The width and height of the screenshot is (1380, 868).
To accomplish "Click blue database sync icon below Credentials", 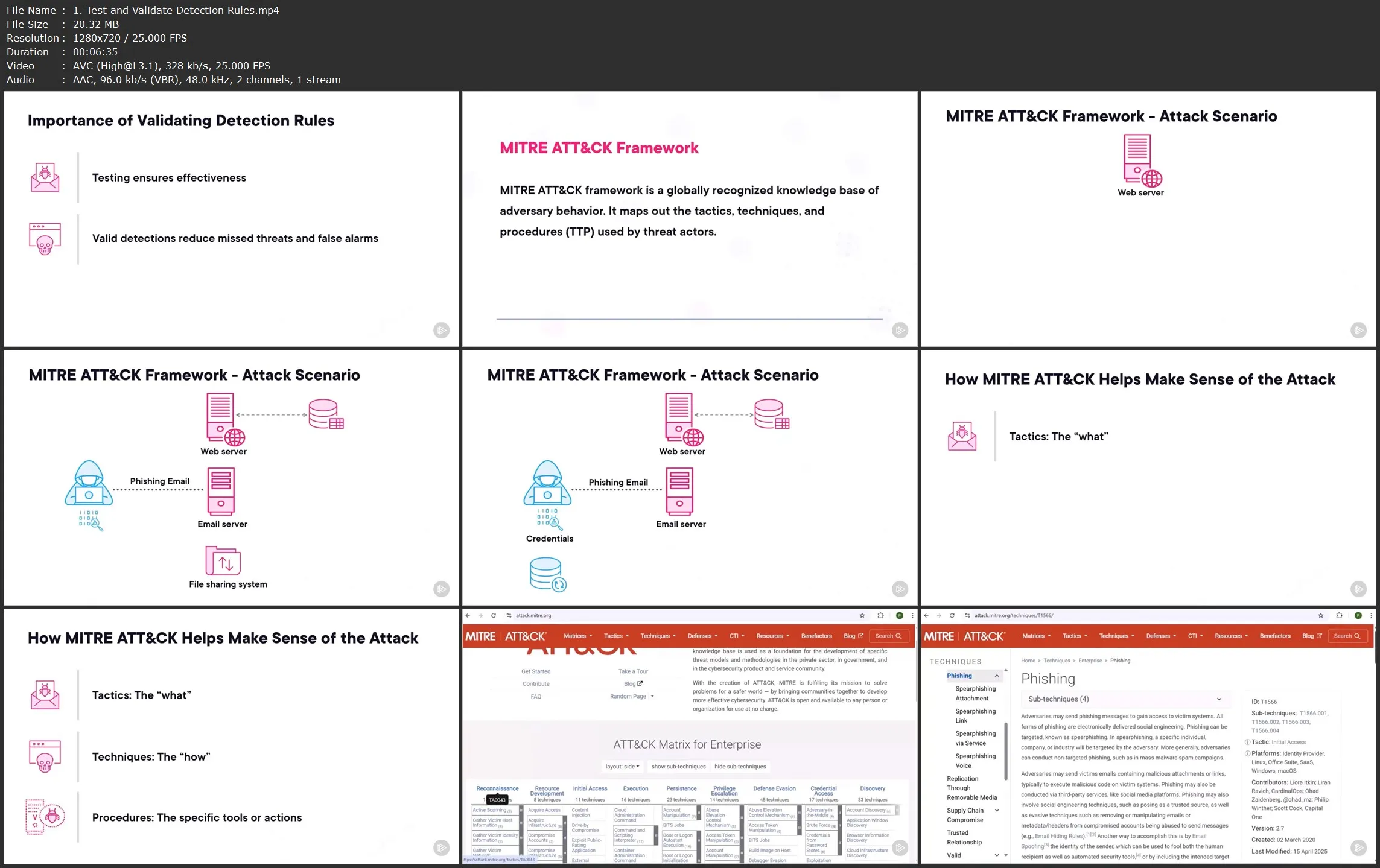I will tap(548, 574).
